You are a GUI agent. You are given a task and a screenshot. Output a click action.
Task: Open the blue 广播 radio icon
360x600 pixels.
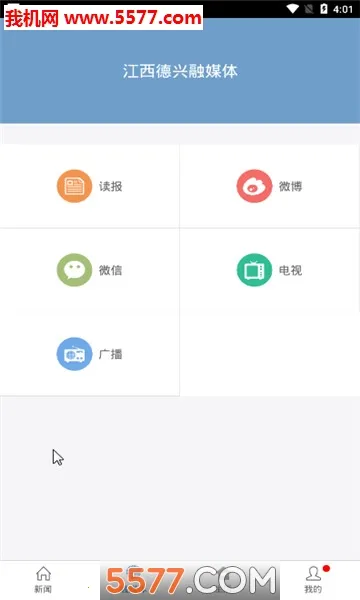pyautogui.click(x=74, y=354)
